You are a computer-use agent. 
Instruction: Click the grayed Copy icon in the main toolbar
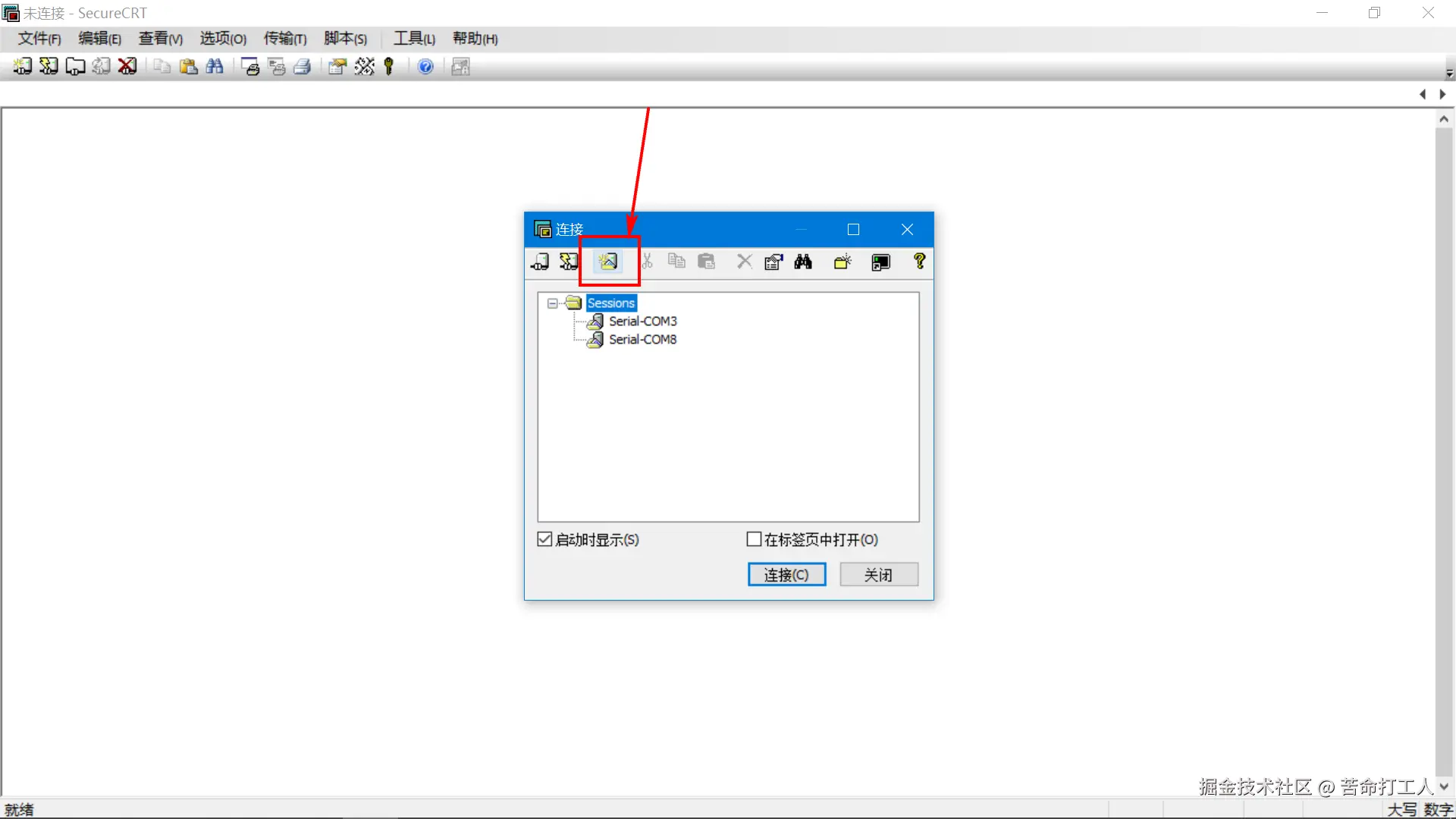pos(162,67)
